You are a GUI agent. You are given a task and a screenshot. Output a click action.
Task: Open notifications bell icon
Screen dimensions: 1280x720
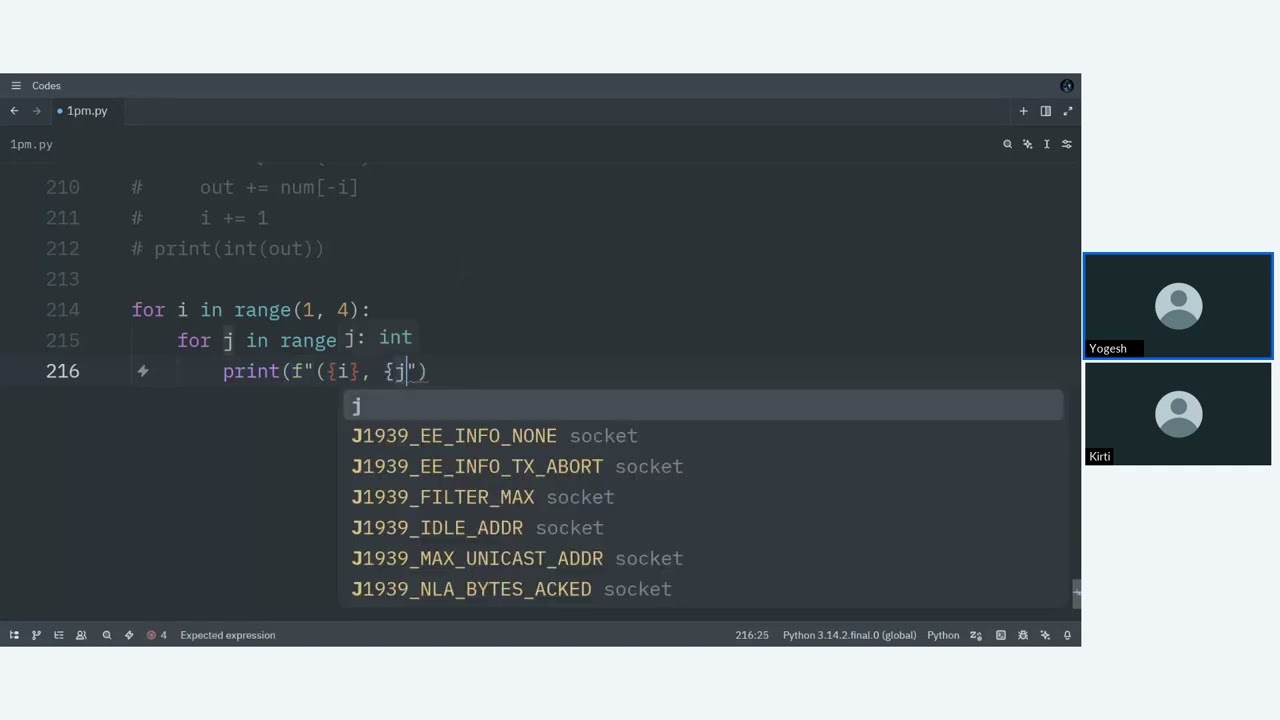tap(1067, 635)
